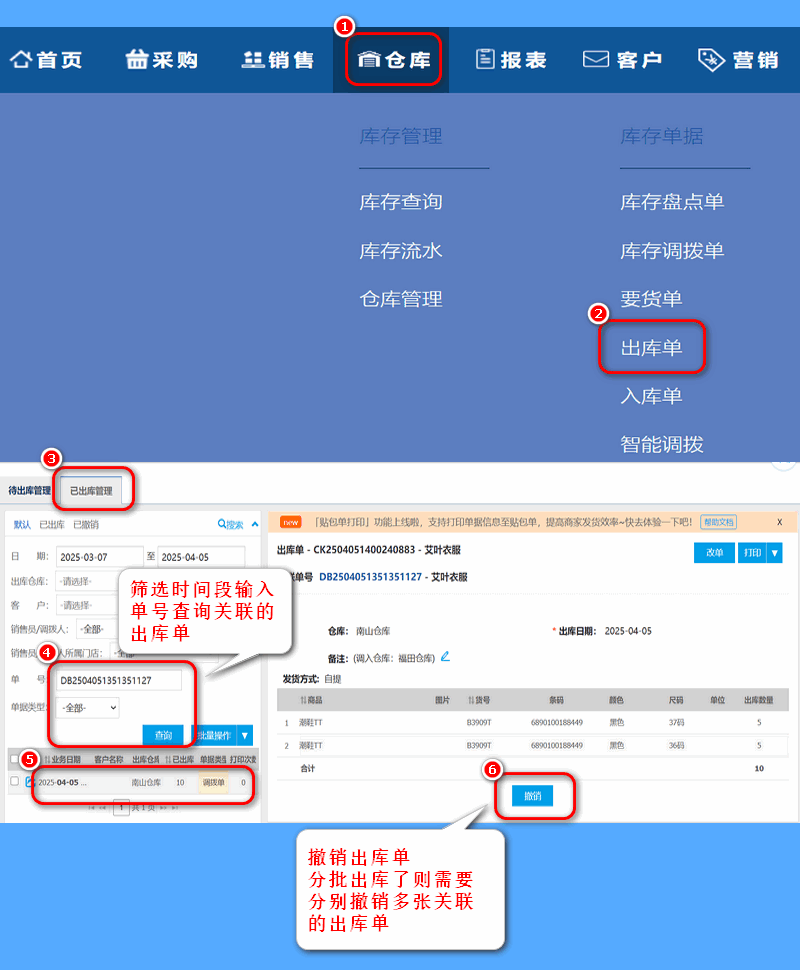
Task: Open 入库单 from the menu
Action: pos(652,396)
